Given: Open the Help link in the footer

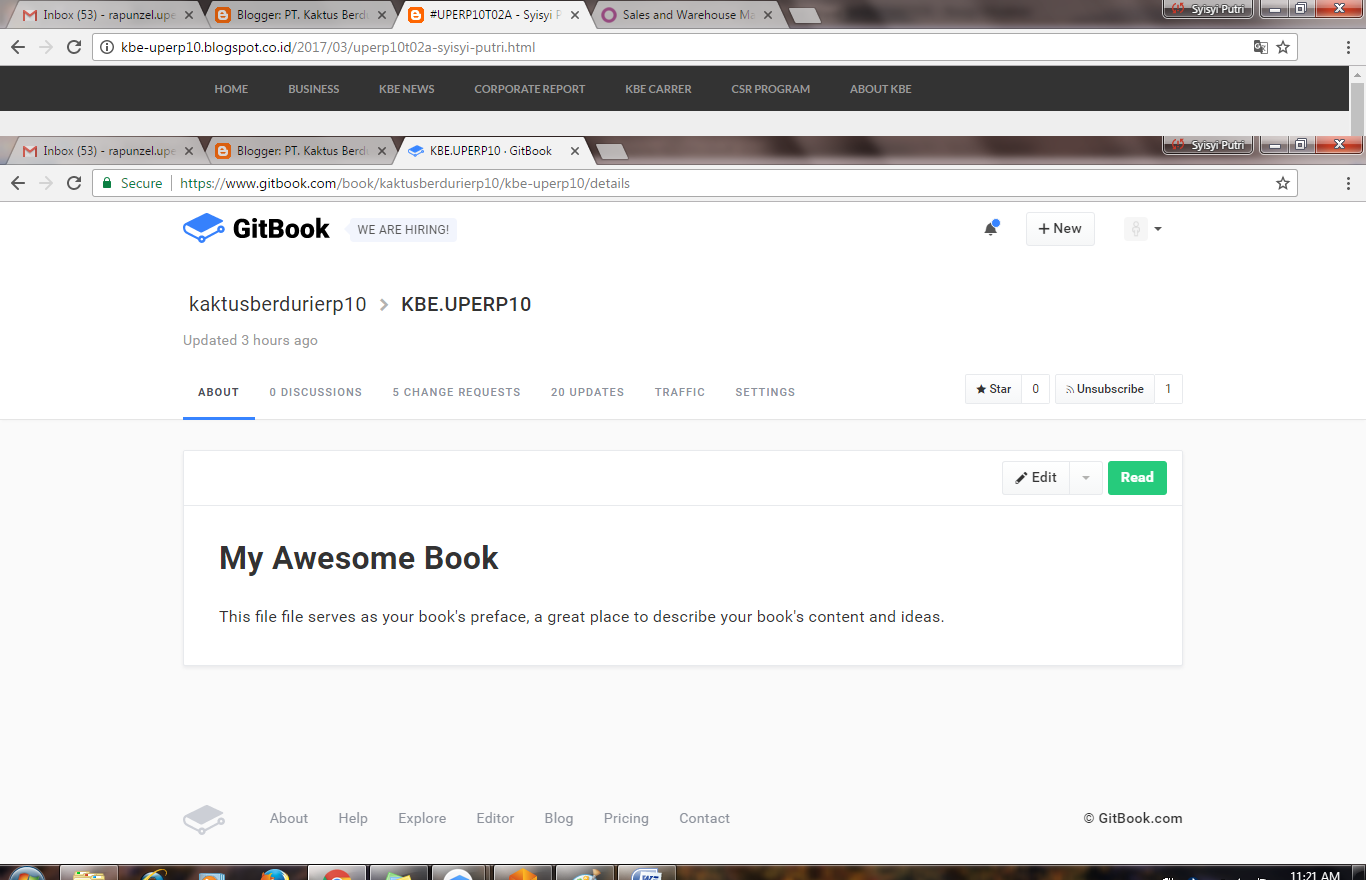Looking at the screenshot, I should [x=353, y=818].
